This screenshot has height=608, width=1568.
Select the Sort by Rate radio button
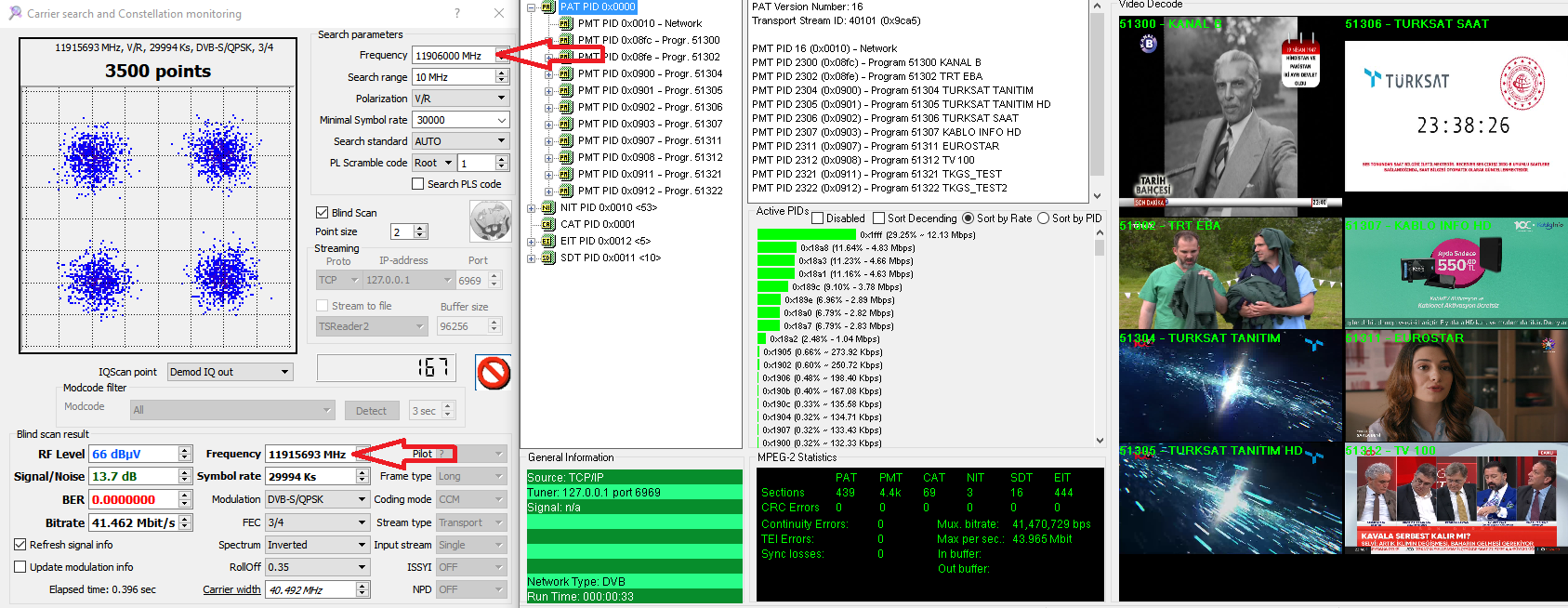coord(968,218)
